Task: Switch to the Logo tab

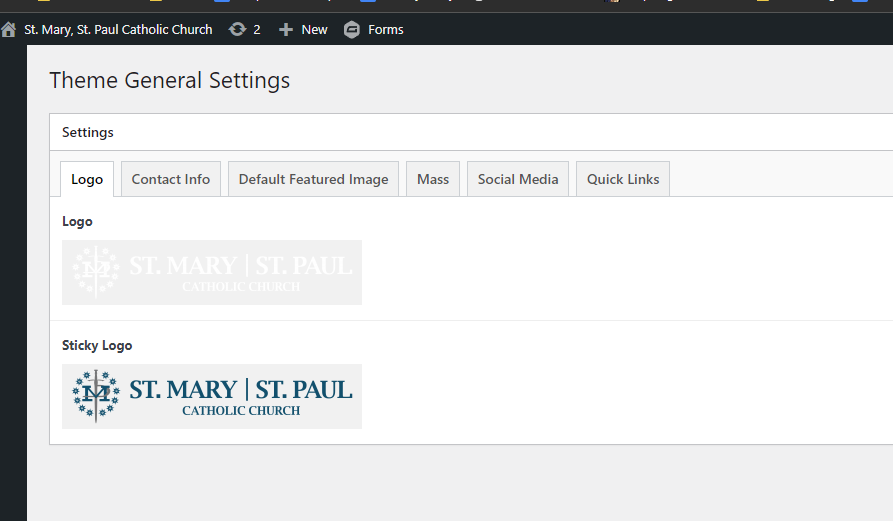Action: [x=87, y=179]
